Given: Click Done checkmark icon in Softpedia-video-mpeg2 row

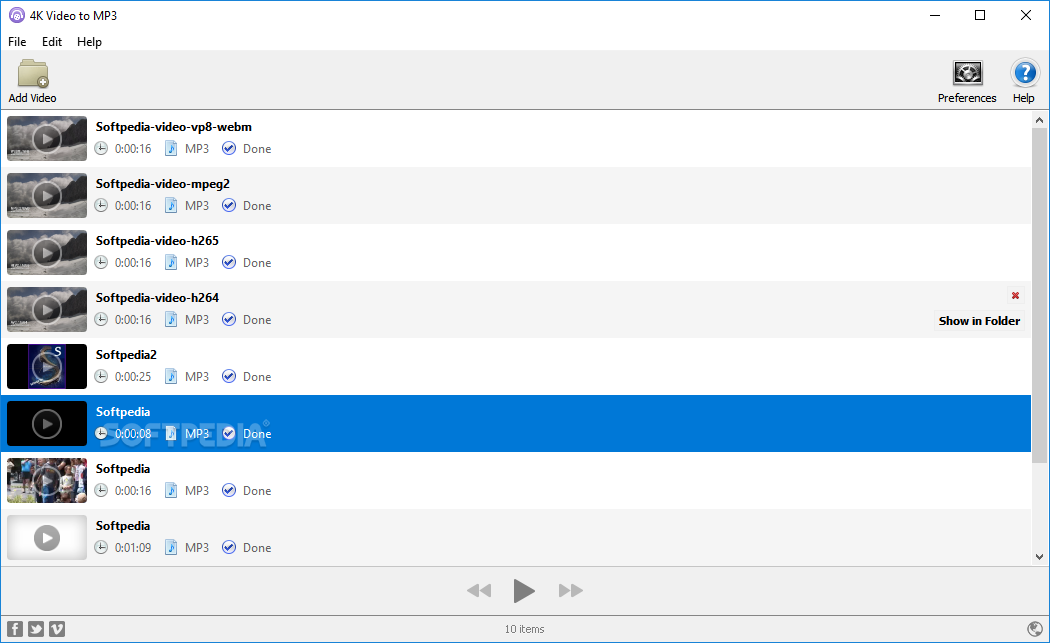Looking at the screenshot, I should (x=229, y=205).
